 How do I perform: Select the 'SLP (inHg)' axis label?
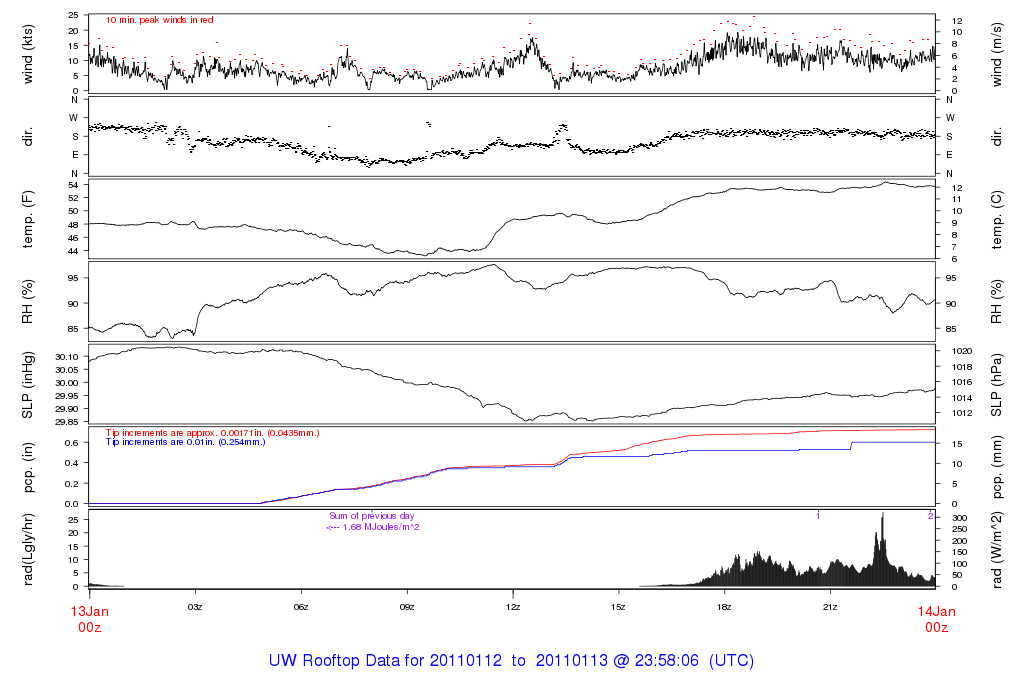pos(28,383)
